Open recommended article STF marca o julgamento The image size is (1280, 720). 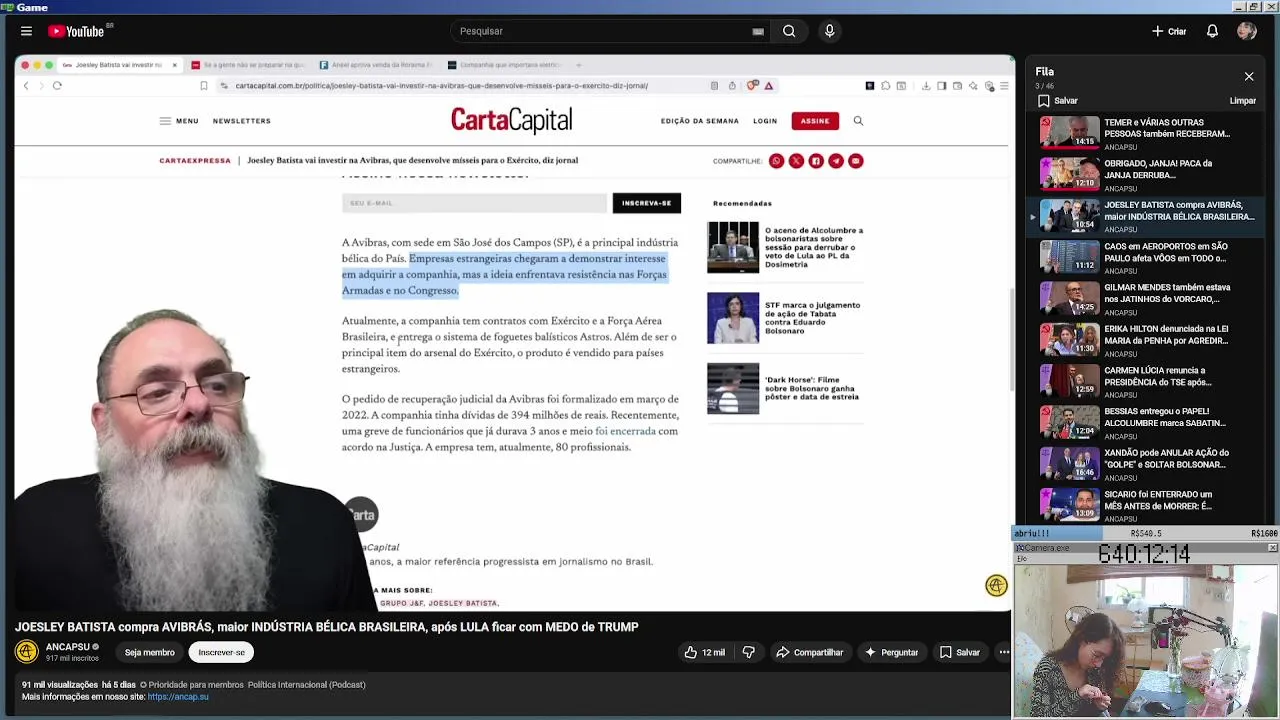pos(785,318)
